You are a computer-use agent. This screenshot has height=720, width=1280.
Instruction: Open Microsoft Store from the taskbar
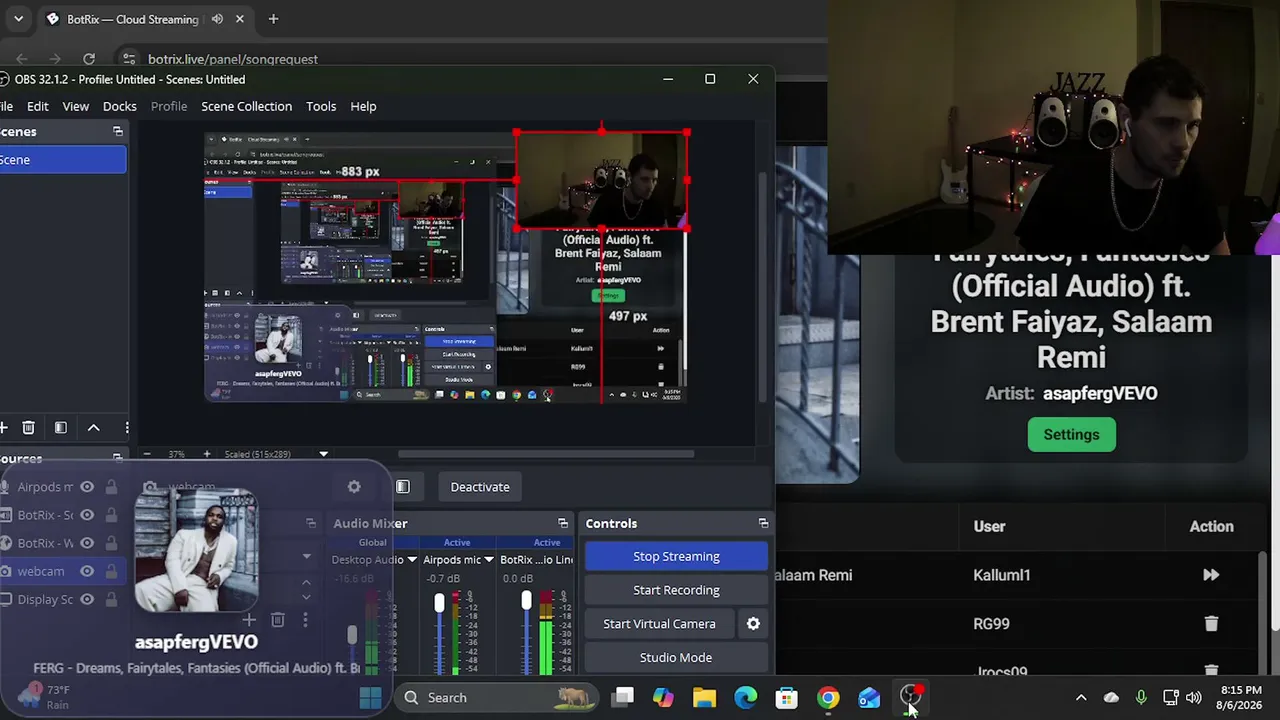coord(787,698)
